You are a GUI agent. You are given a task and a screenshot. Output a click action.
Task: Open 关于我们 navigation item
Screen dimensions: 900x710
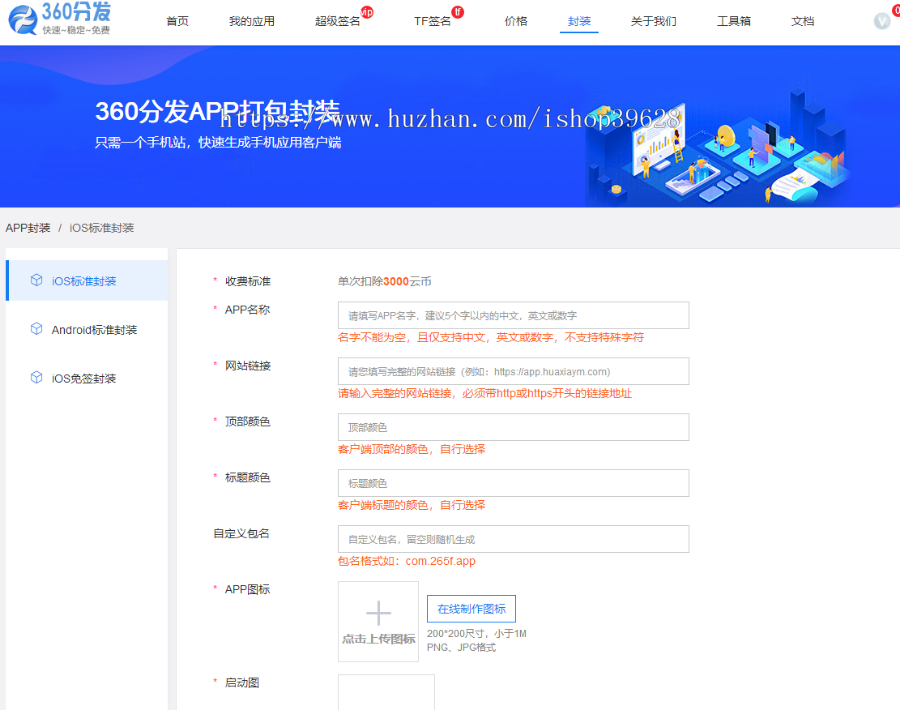pos(653,21)
